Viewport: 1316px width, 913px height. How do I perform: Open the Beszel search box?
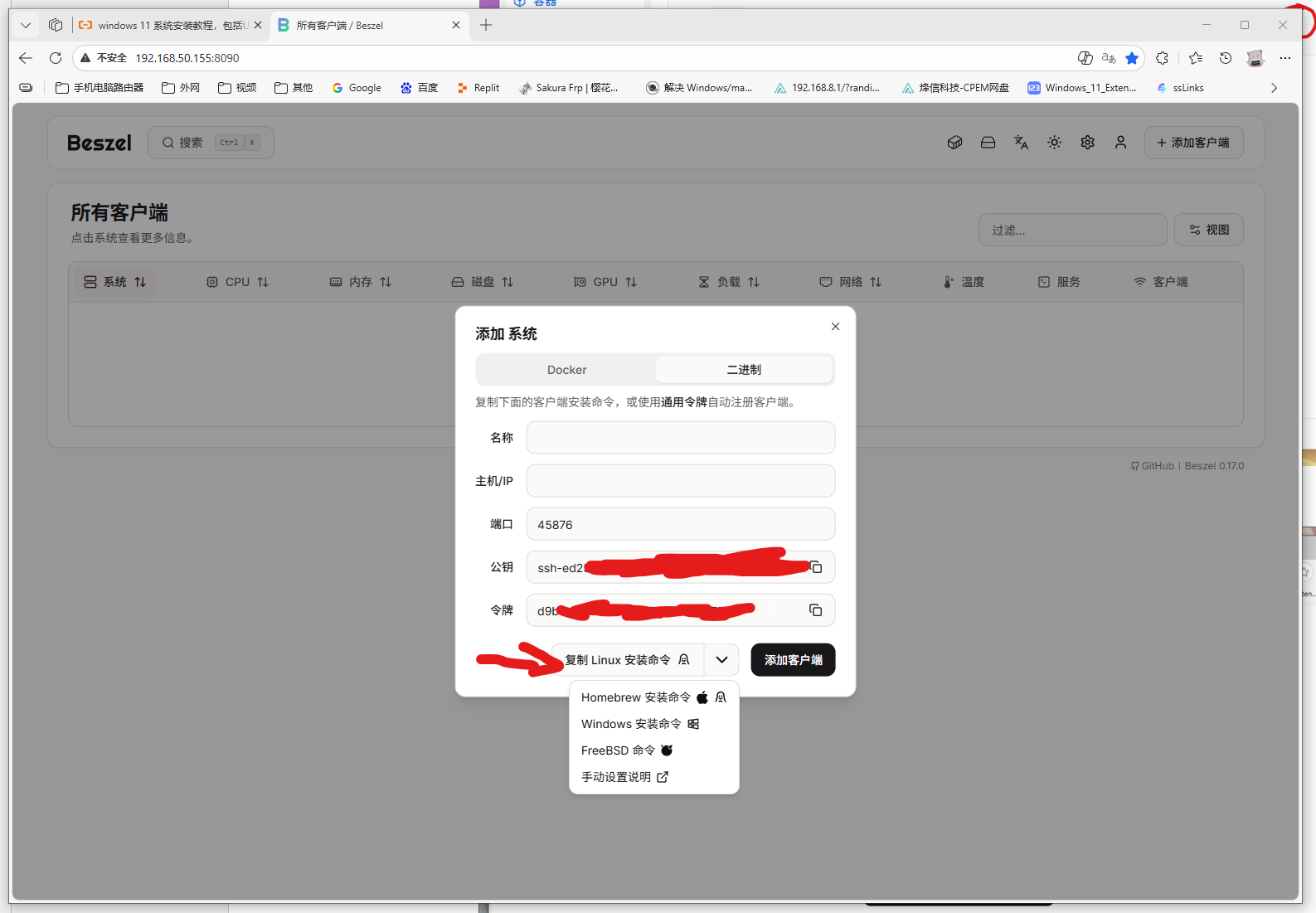[x=211, y=143]
